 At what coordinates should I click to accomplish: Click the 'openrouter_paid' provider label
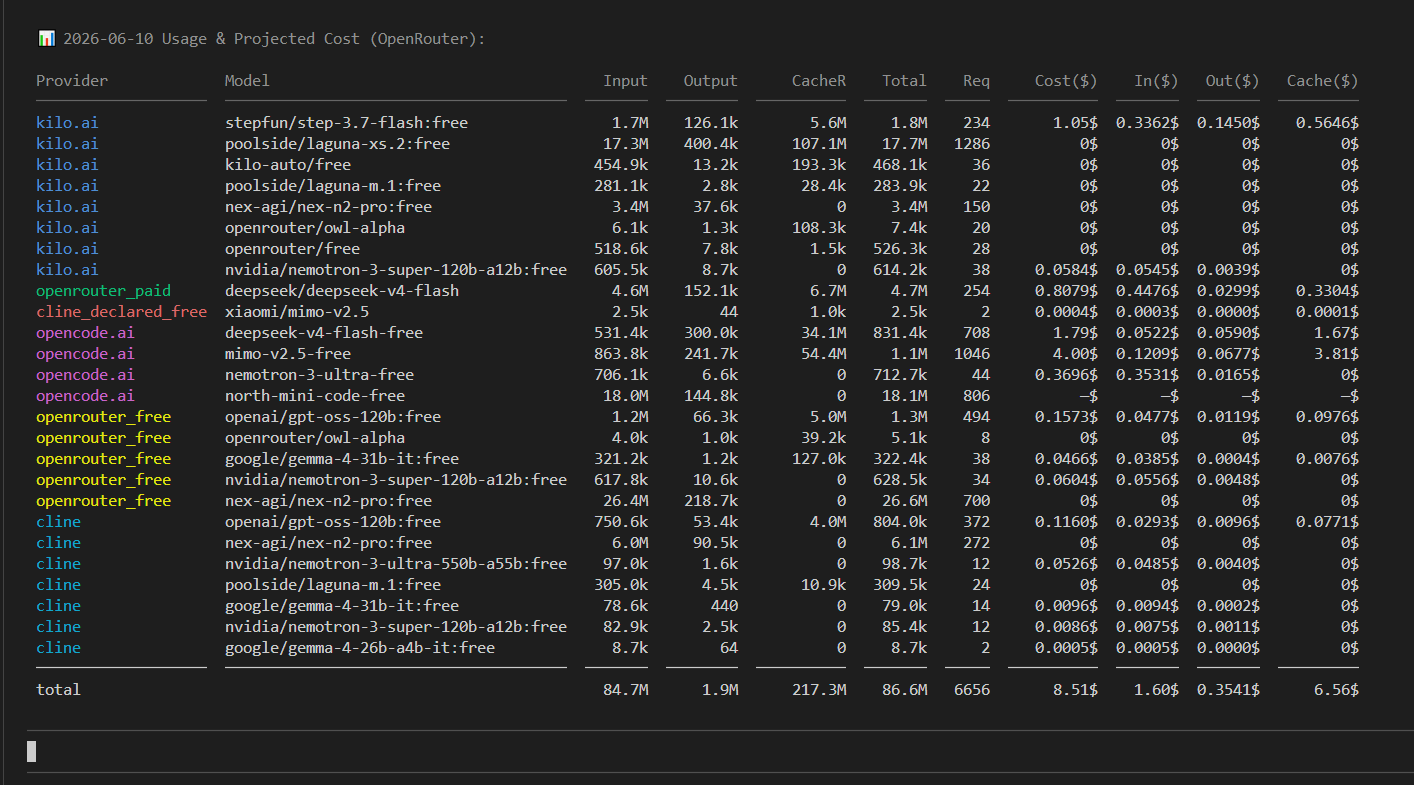[103, 291]
